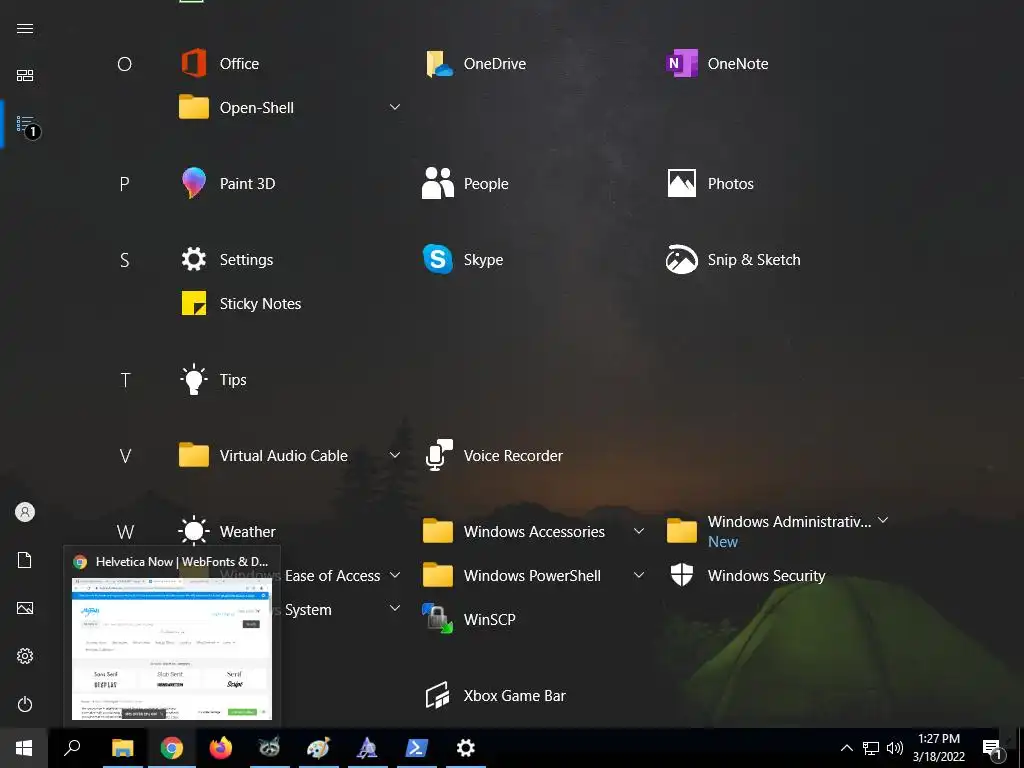Image resolution: width=1024 pixels, height=768 pixels.
Task: Open Photos app
Action: coord(711,184)
